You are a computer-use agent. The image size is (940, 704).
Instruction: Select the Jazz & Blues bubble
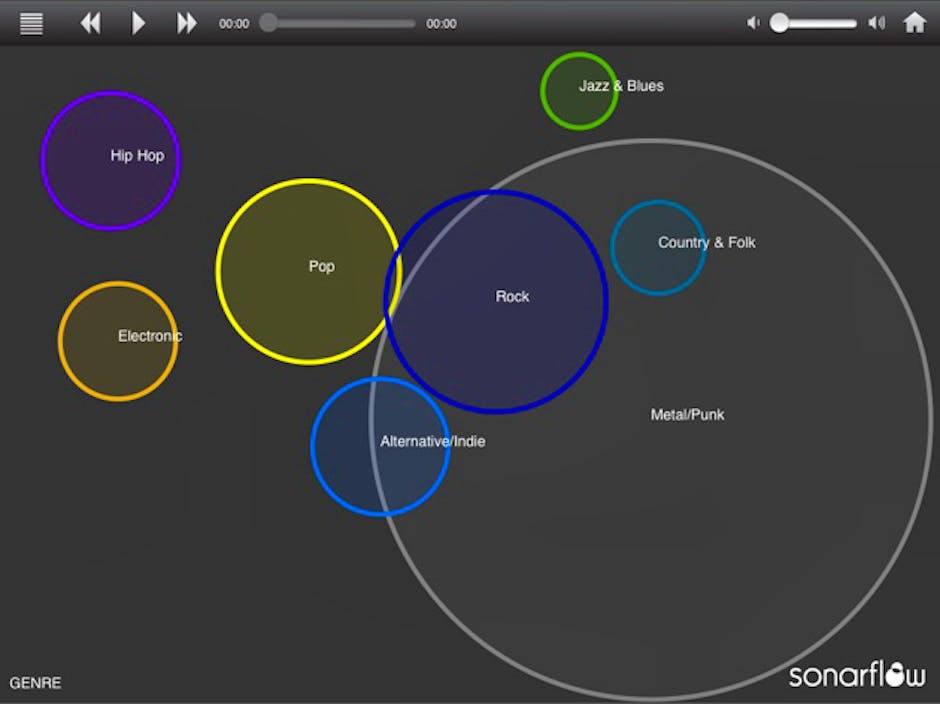580,91
